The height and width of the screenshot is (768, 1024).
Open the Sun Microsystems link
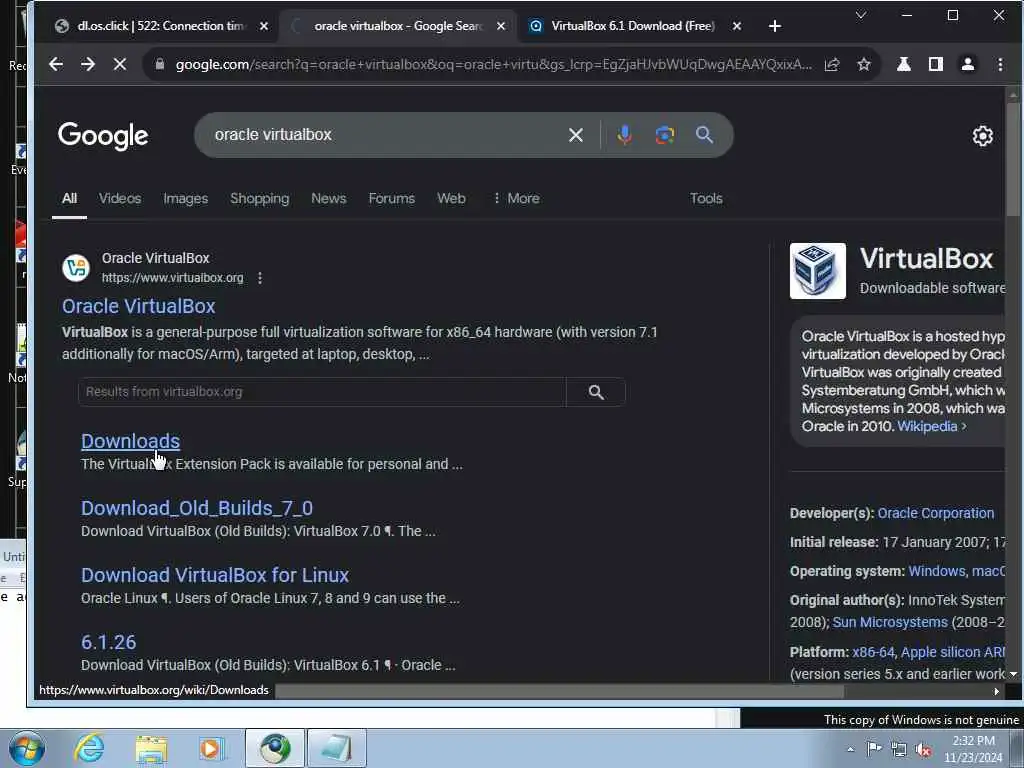coord(890,622)
